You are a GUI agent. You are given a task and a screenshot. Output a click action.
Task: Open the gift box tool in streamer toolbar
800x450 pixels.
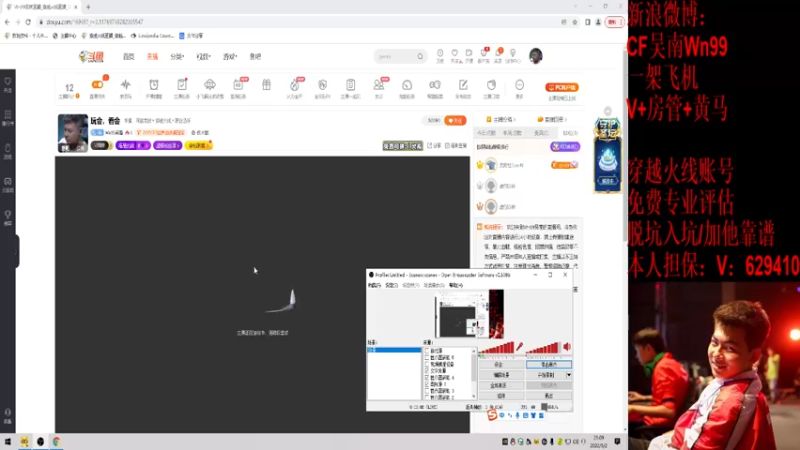pos(266,85)
